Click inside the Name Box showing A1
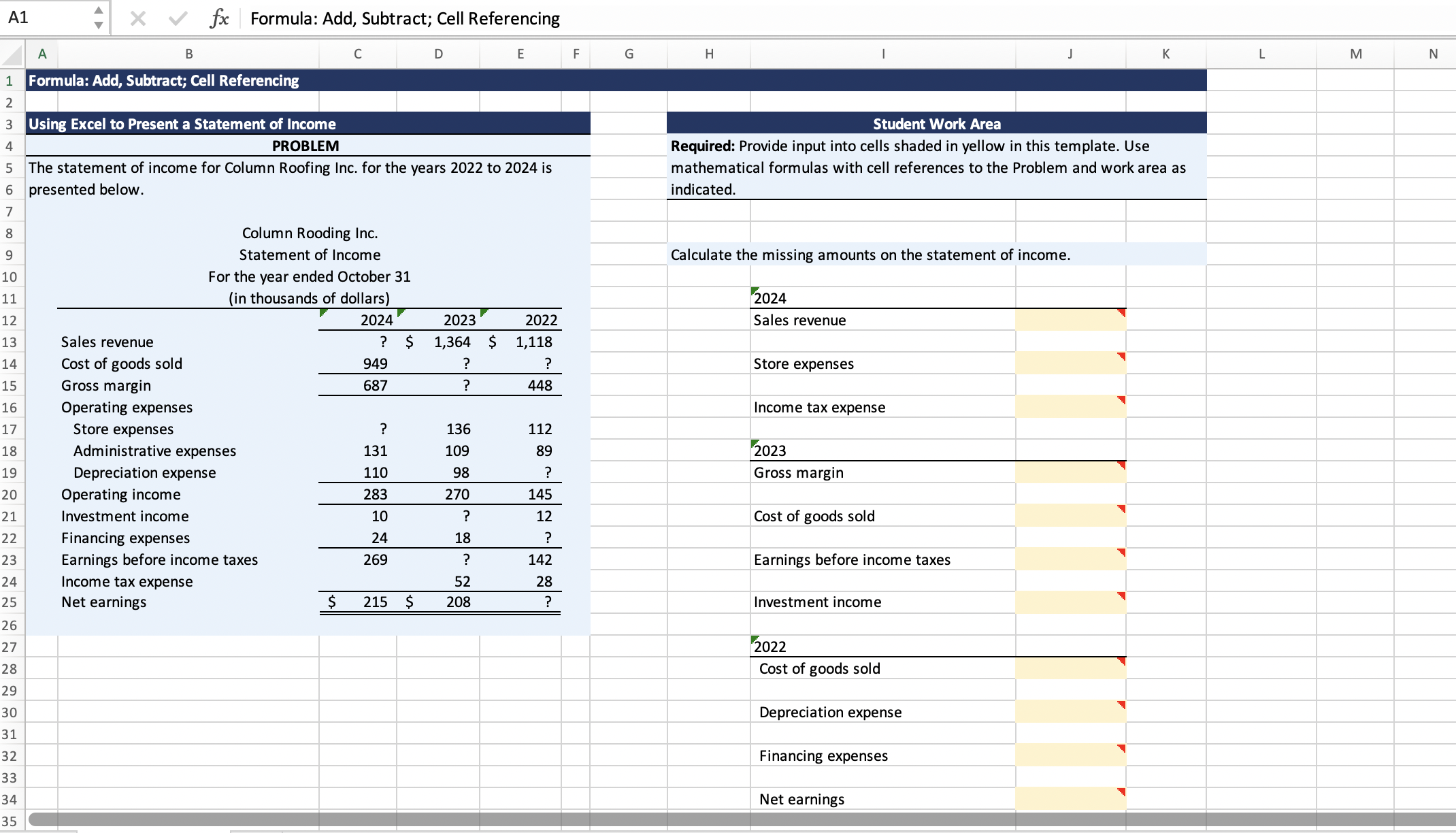Image resolution: width=1456 pixels, height=833 pixels. pos(41,18)
